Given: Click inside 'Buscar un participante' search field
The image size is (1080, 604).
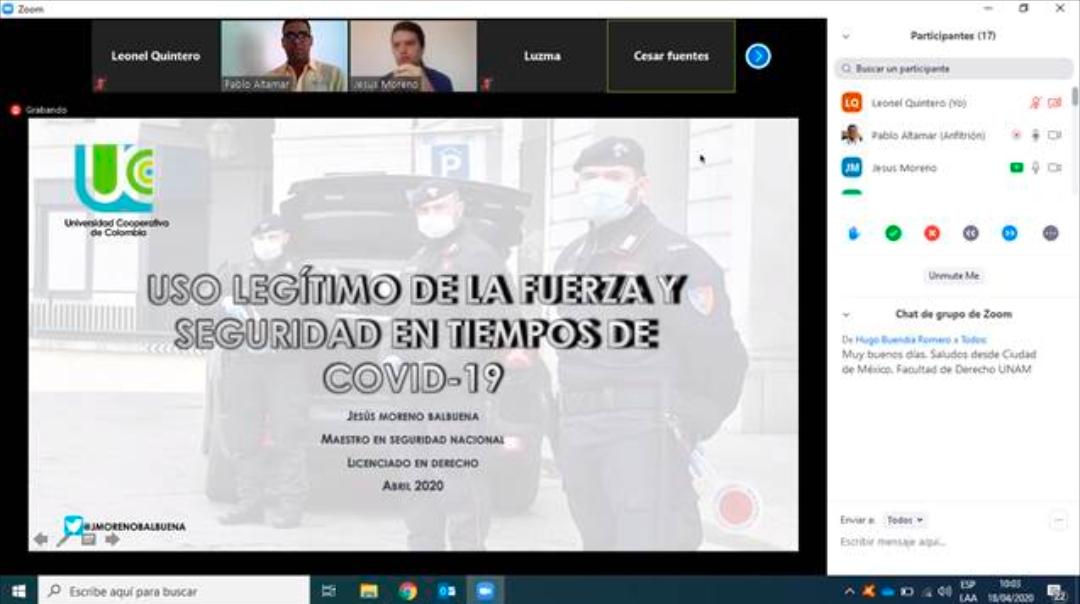Looking at the screenshot, I should 954,69.
